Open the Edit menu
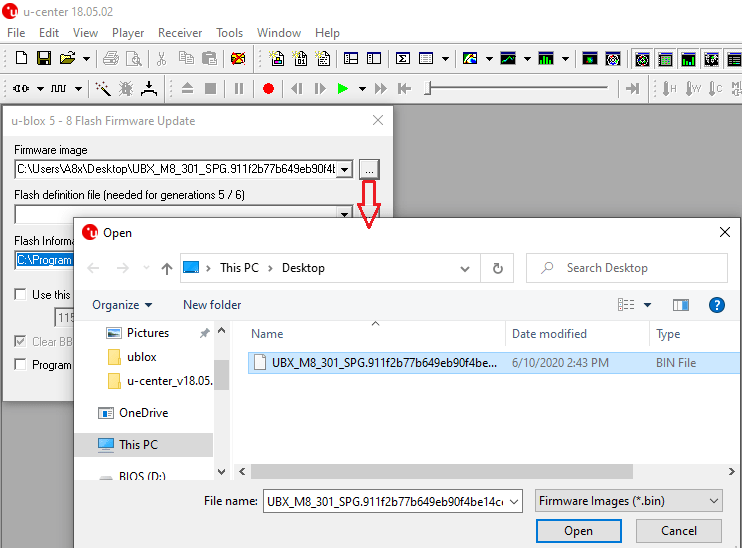742x548 pixels. [49, 33]
